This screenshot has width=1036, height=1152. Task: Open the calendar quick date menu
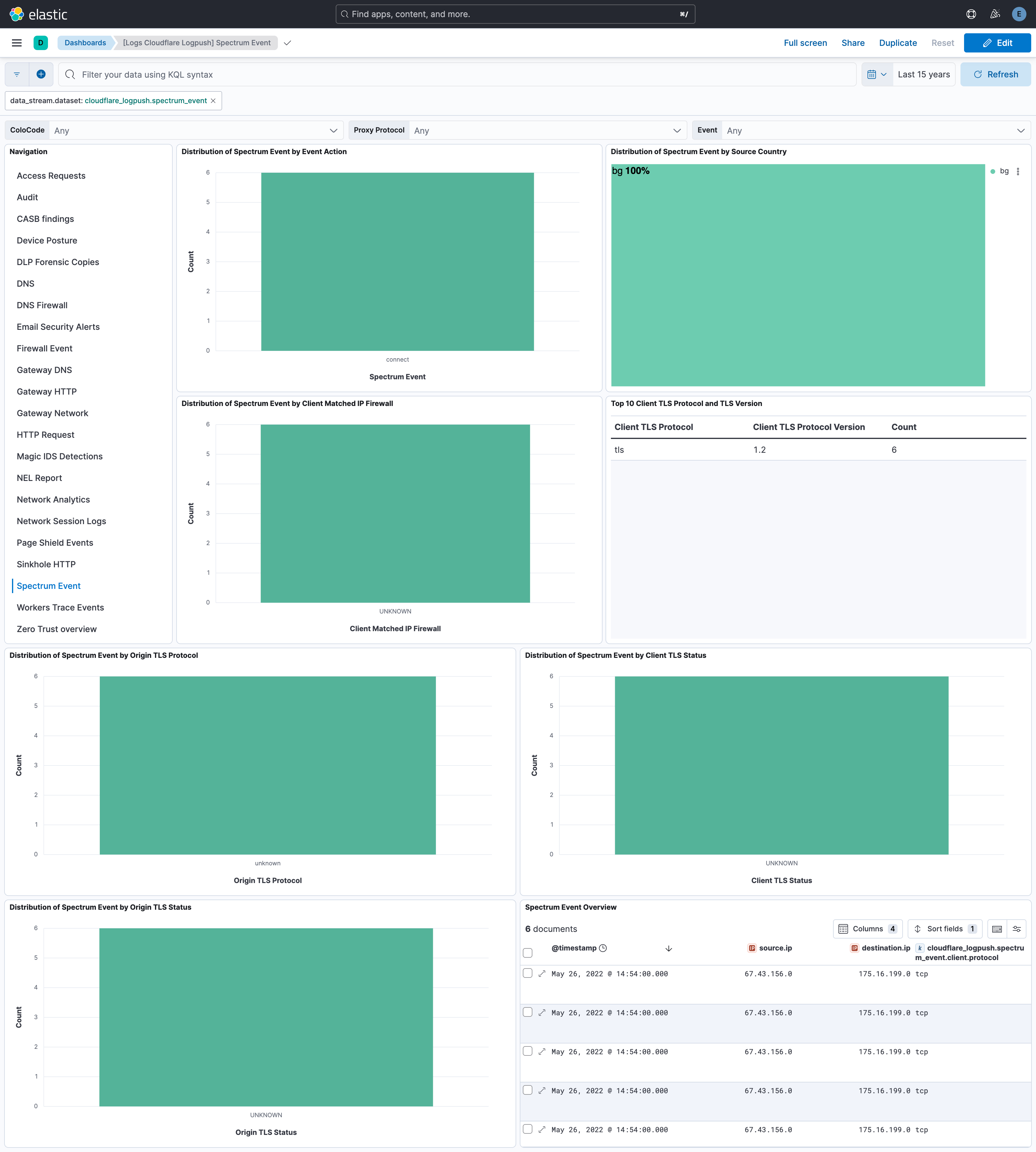click(x=877, y=75)
